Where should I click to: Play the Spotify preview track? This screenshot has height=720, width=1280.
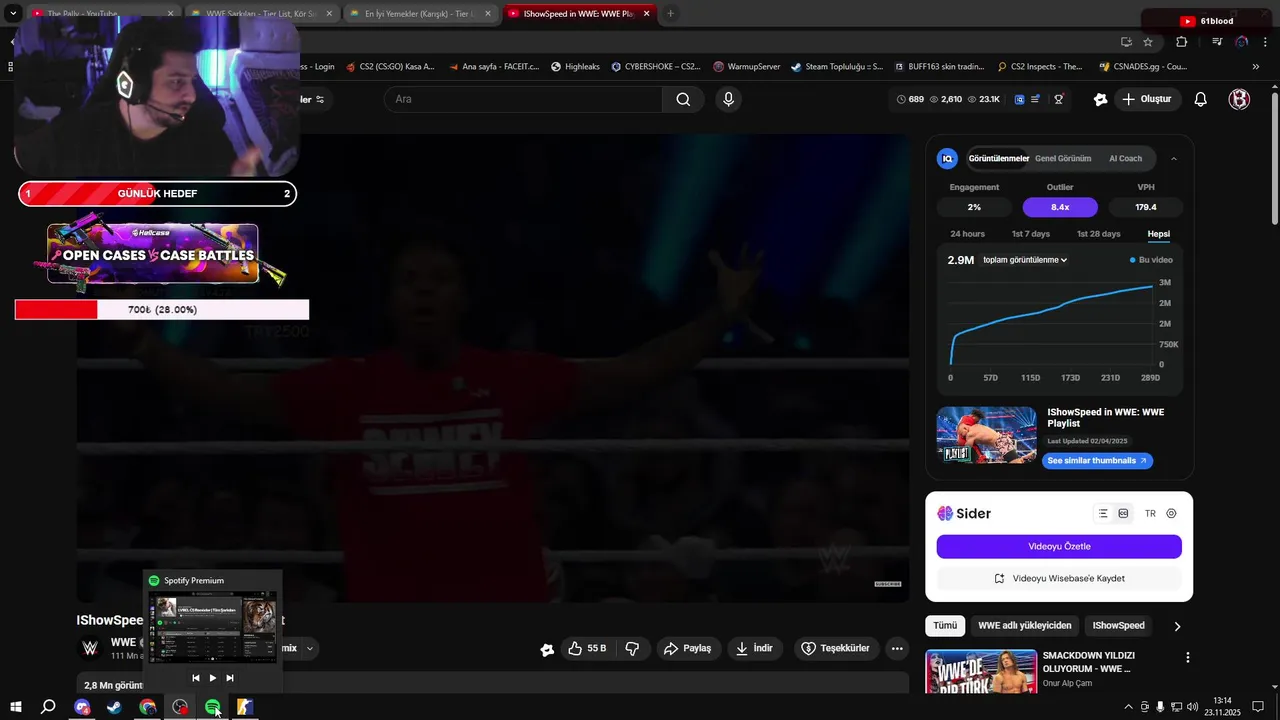click(x=212, y=678)
